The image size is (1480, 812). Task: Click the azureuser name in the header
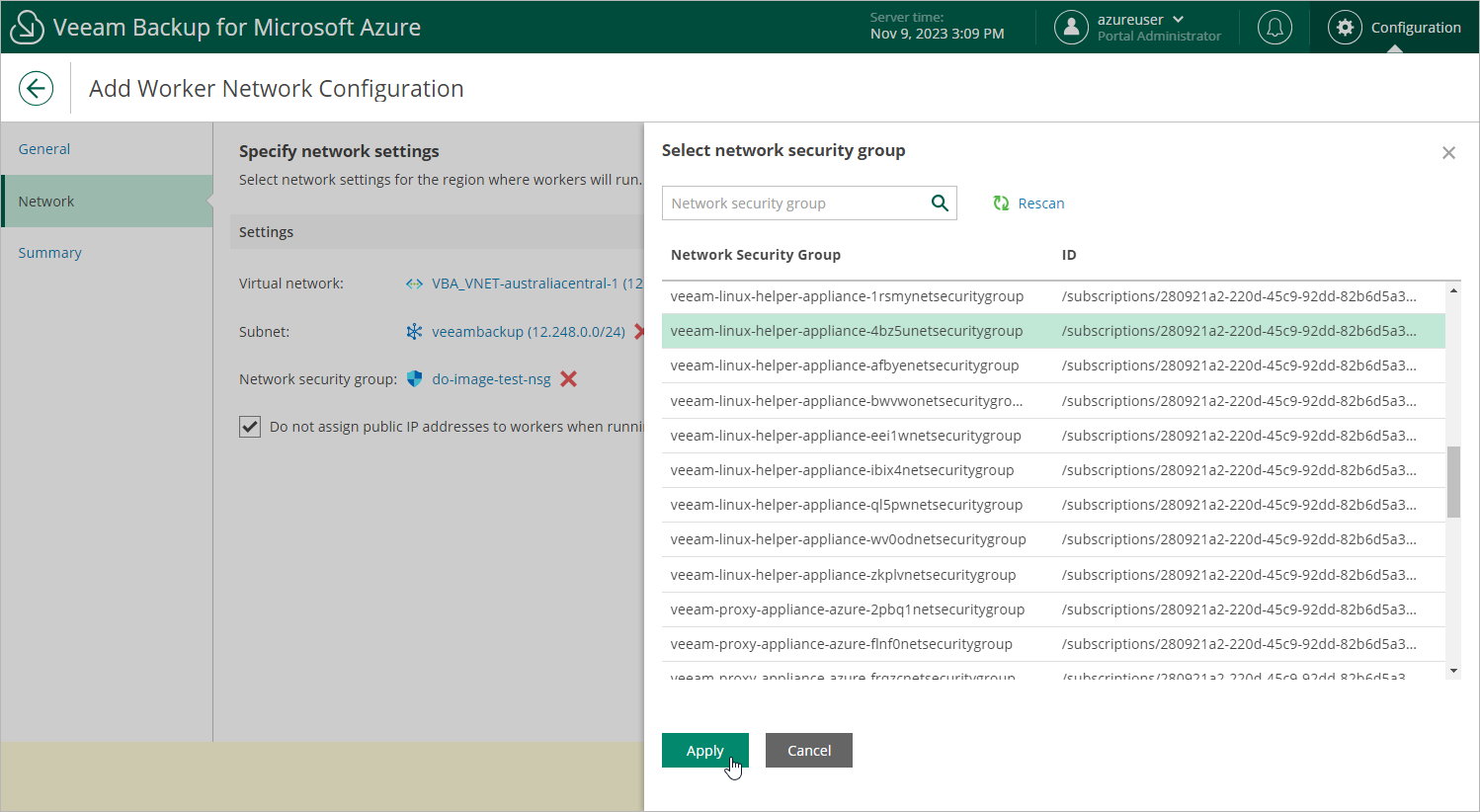click(x=1130, y=20)
